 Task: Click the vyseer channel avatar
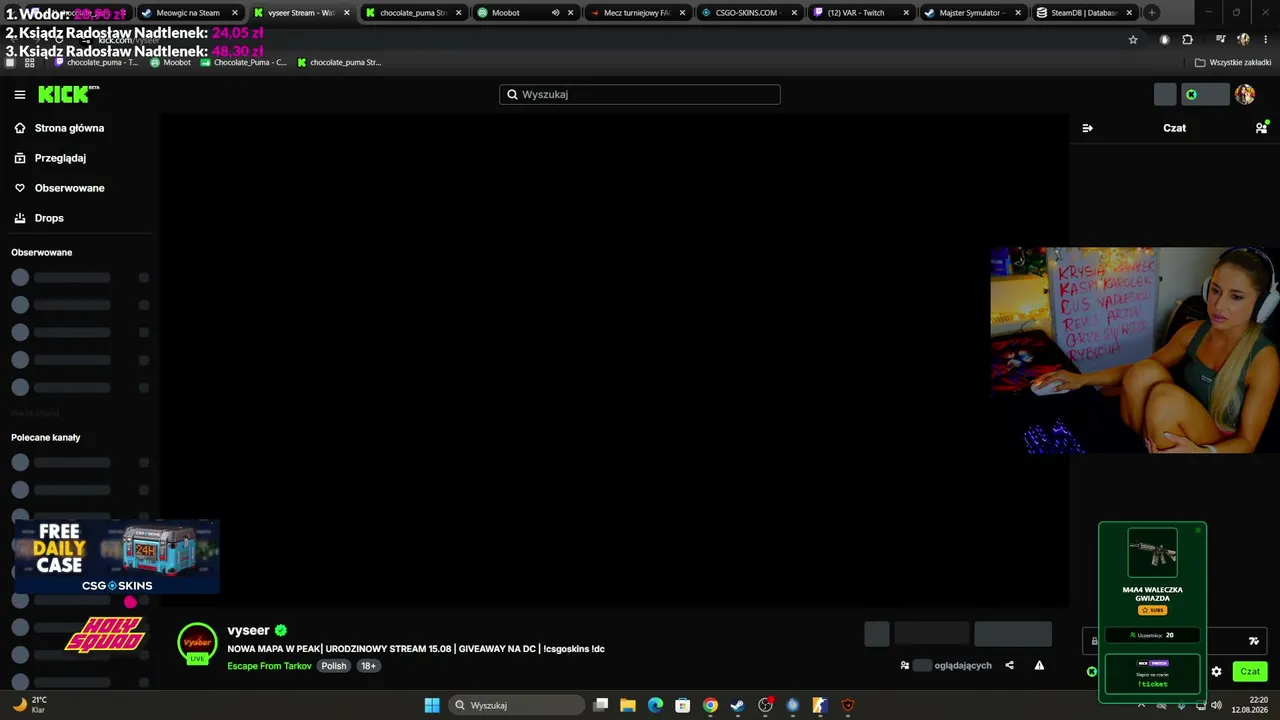[197, 643]
